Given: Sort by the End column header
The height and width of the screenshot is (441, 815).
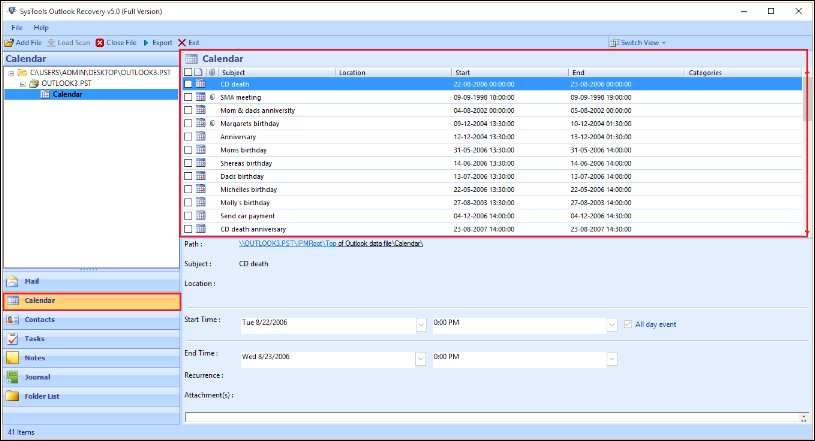Looking at the screenshot, I should 627,72.
